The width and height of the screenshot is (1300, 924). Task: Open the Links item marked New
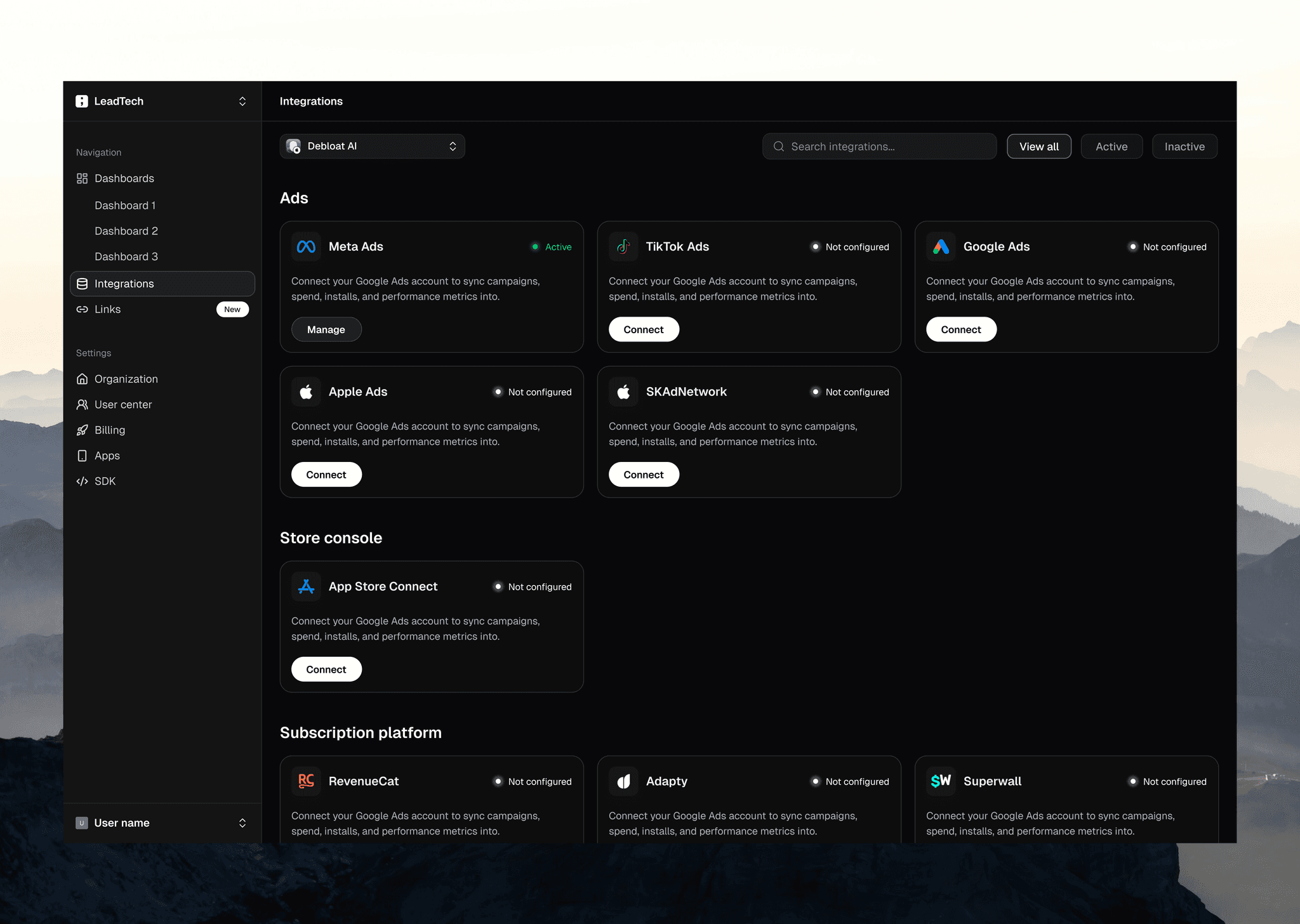(108, 310)
